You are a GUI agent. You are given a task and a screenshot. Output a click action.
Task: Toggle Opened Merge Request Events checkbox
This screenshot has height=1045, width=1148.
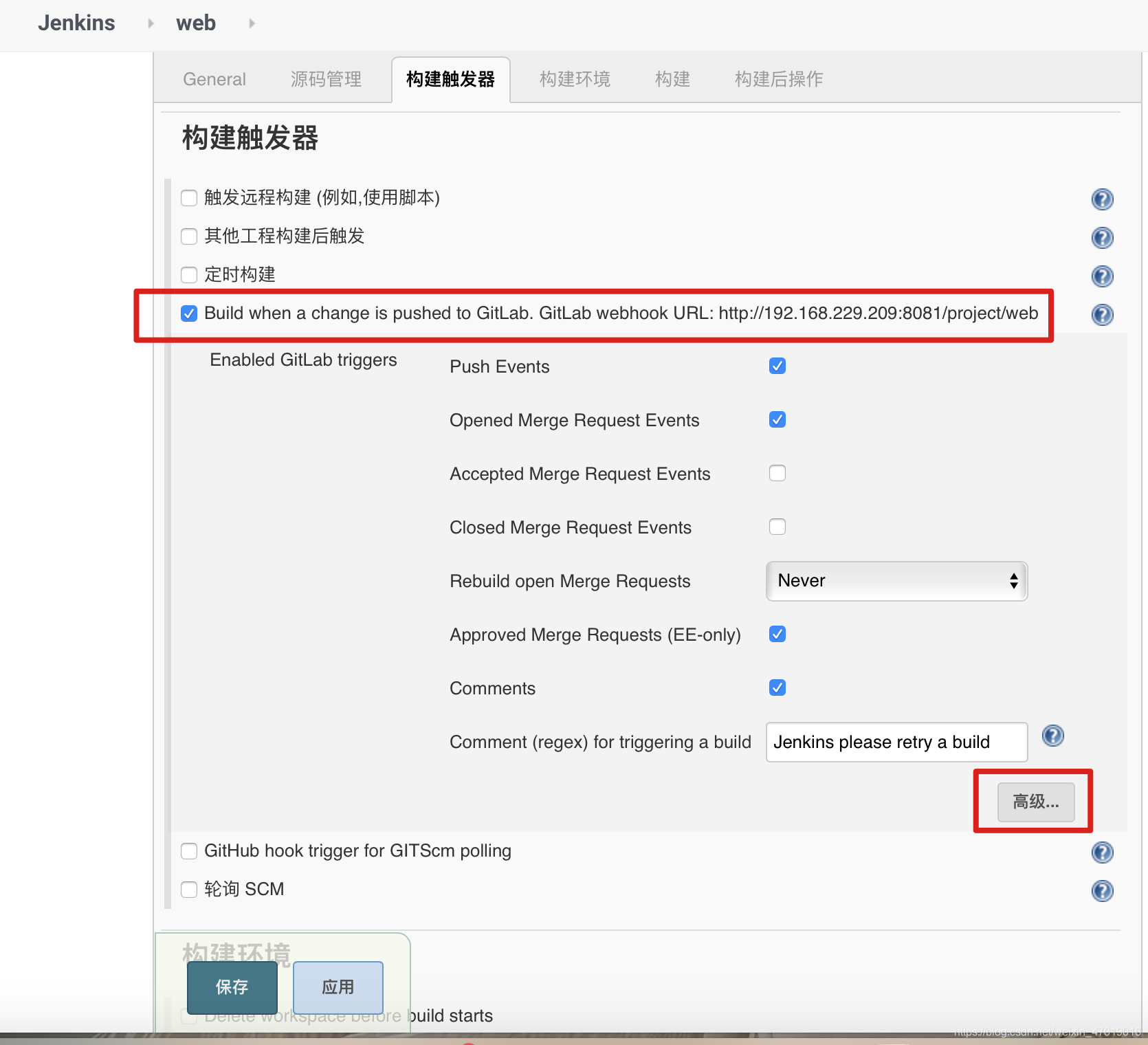point(777,419)
